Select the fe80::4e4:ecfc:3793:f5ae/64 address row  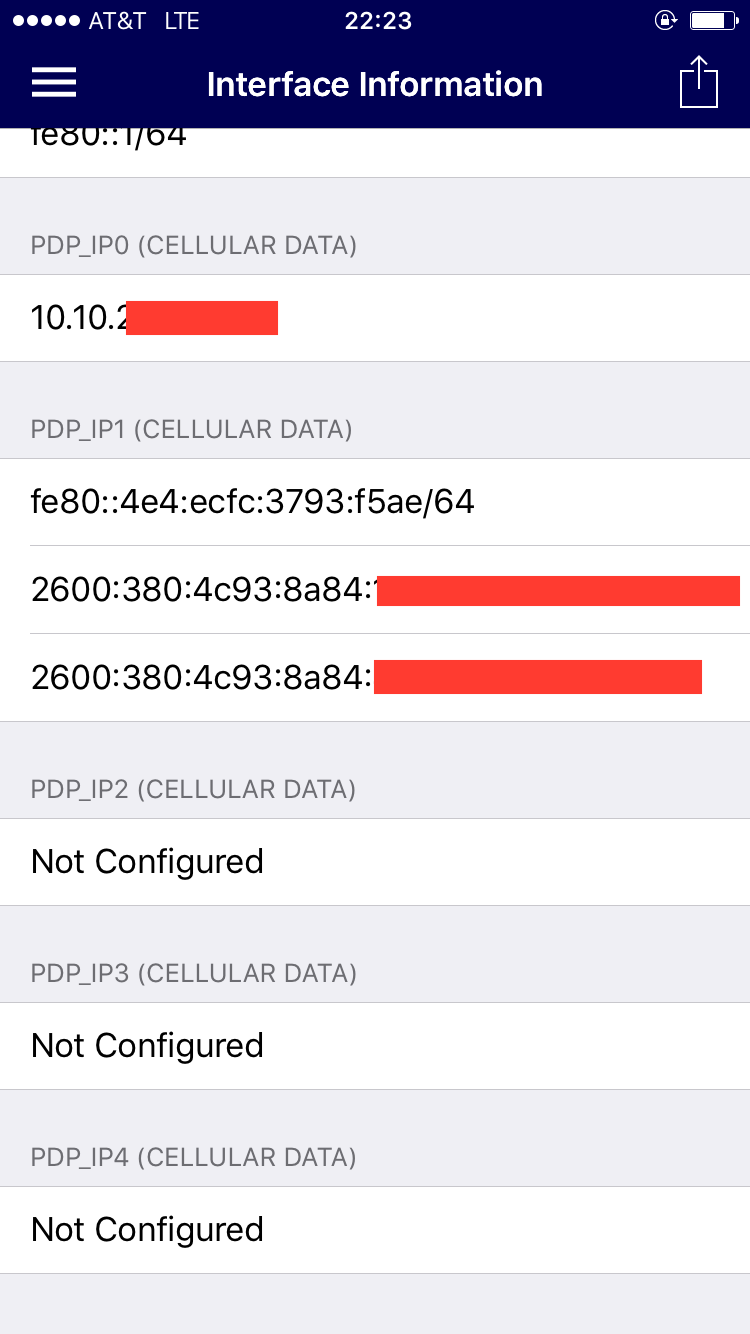coord(374,501)
